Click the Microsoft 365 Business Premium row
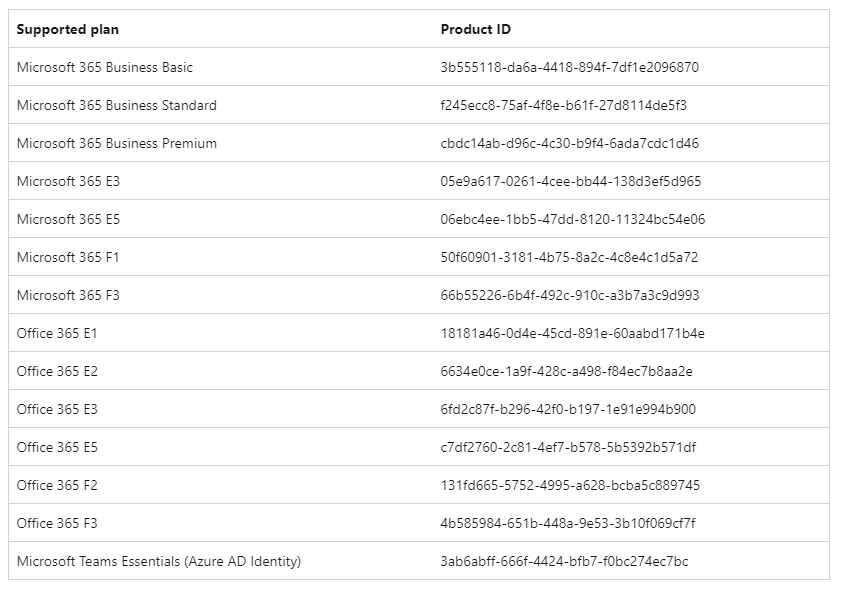This screenshot has height=589, width=843. pos(117,143)
